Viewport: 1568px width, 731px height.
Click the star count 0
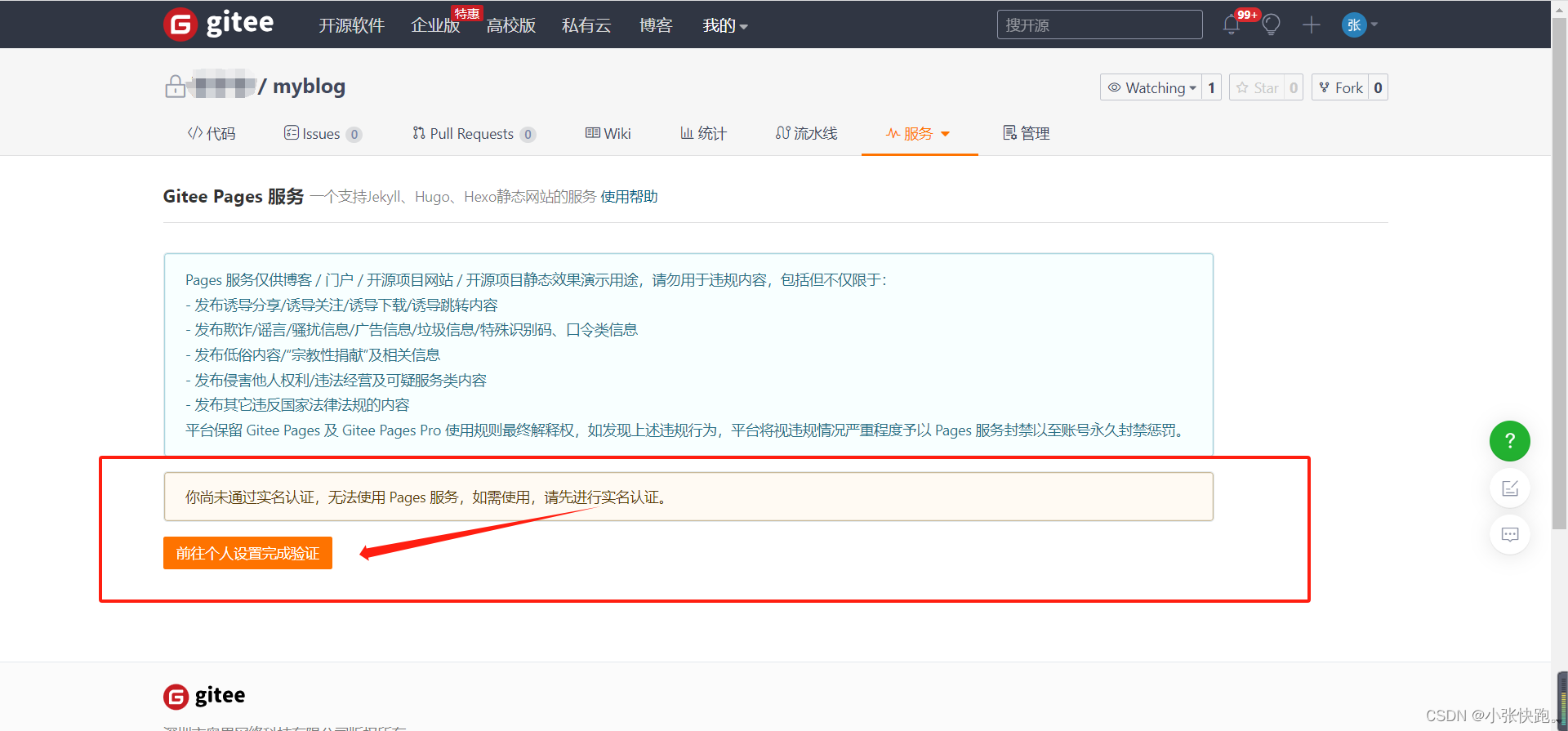click(x=1294, y=87)
